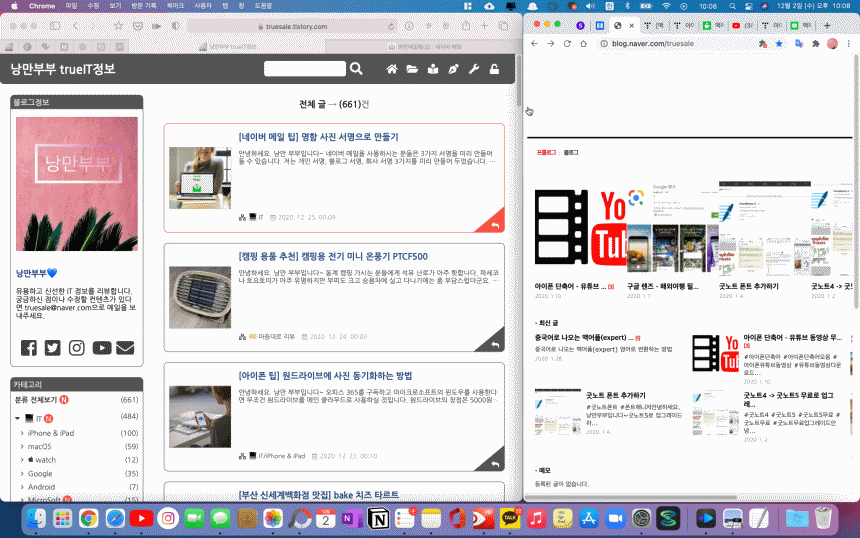Viewport: 860px width, 538px height.
Task: Open the 도움말 menu in the menu bar
Action: [x=263, y=6]
